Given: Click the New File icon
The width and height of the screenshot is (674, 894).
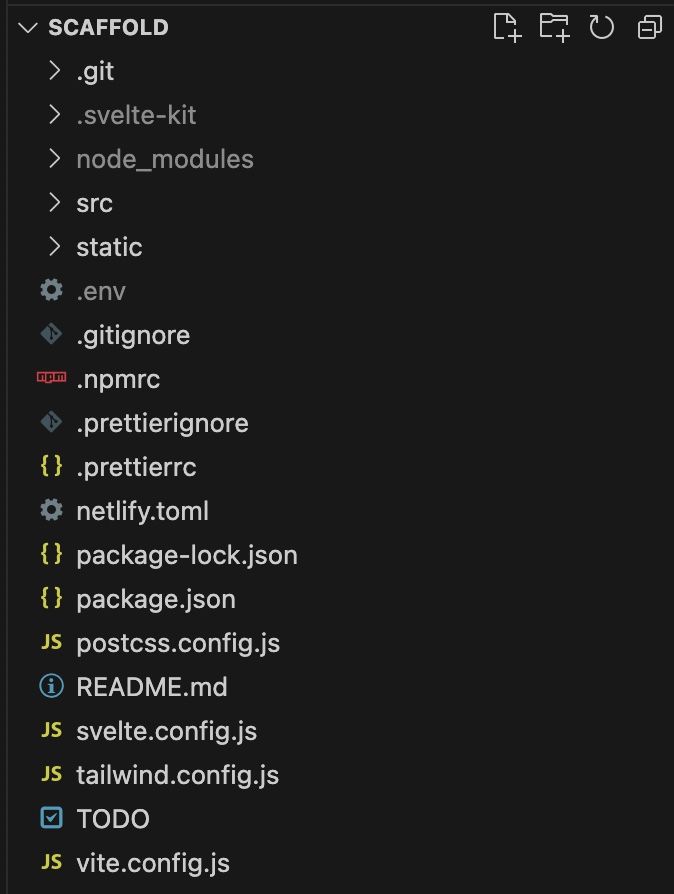Looking at the screenshot, I should [x=507, y=27].
